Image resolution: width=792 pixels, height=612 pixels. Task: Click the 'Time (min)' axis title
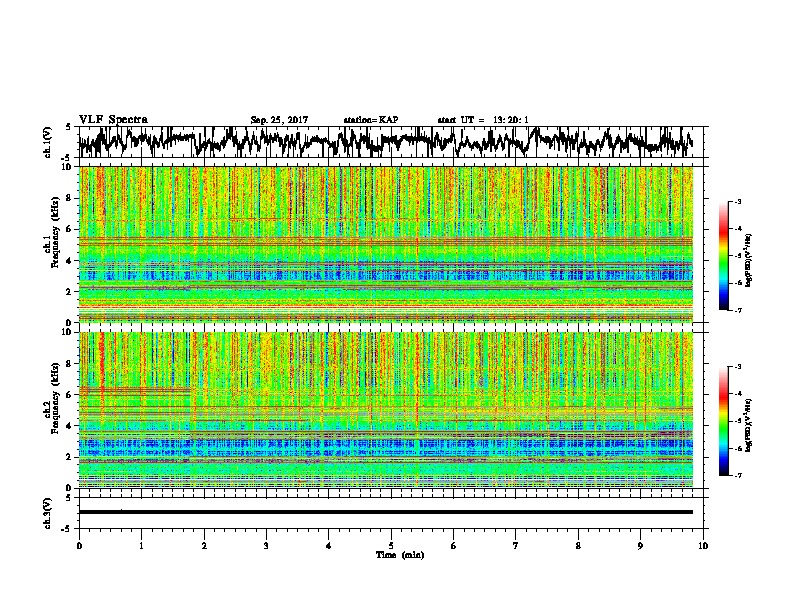(400, 555)
